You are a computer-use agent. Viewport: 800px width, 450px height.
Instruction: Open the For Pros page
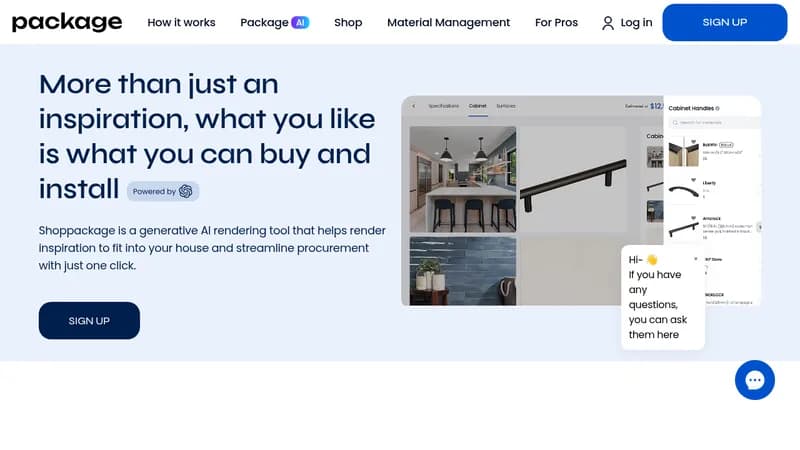coord(556,22)
